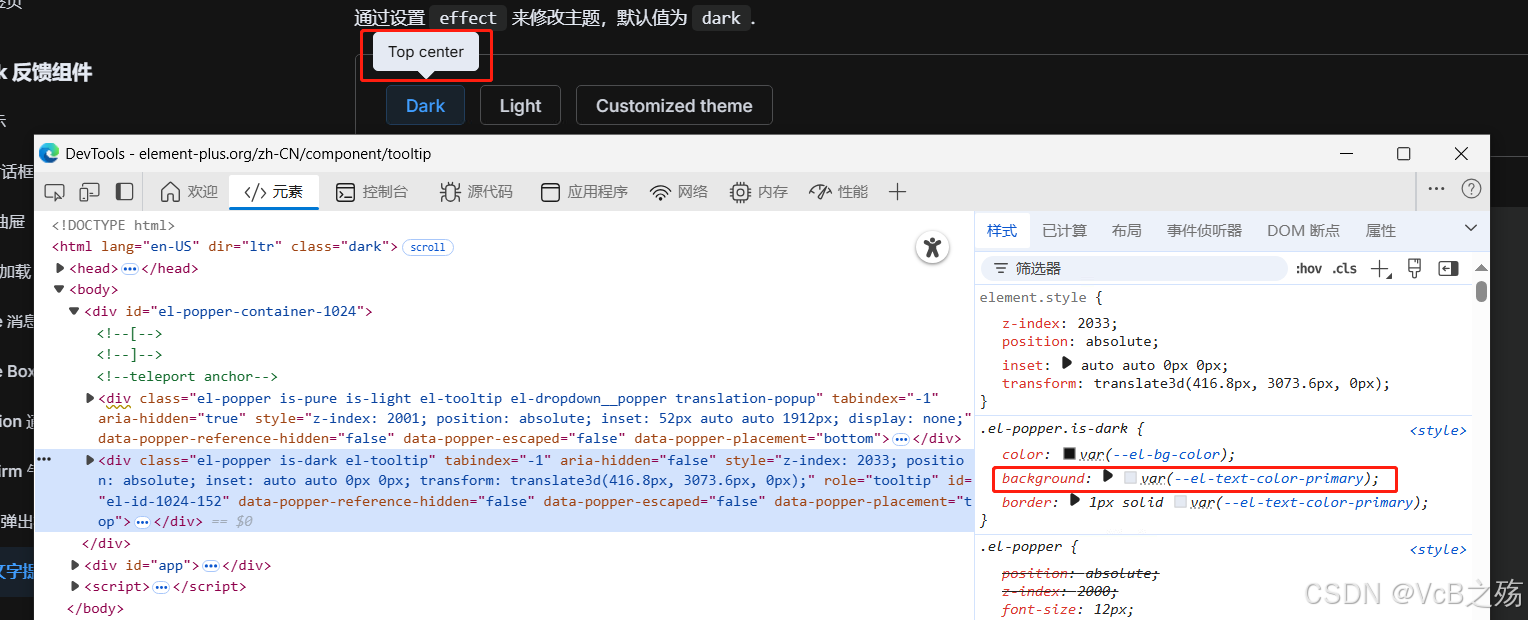1528x620 pixels.
Task: Open the 性能 panel gauge icon
Action: pyautogui.click(x=820, y=191)
